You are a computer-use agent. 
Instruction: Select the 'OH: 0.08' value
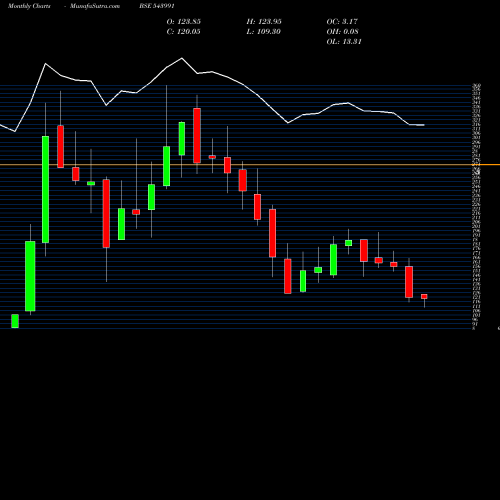point(342,32)
